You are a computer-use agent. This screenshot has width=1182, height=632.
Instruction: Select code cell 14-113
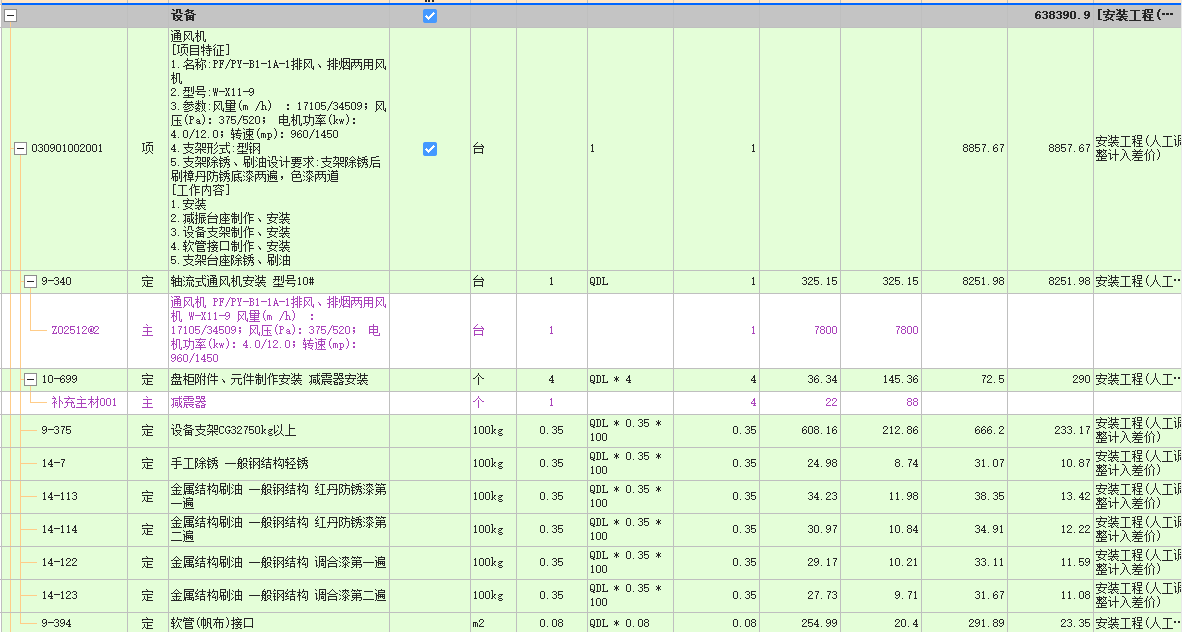click(x=59, y=496)
